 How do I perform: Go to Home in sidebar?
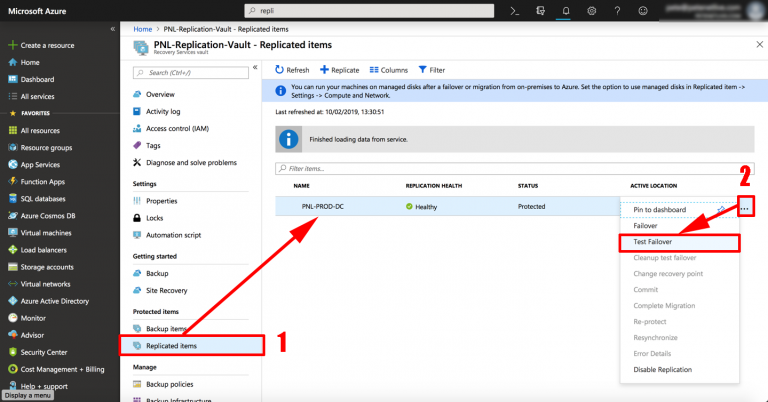click(x=24, y=62)
